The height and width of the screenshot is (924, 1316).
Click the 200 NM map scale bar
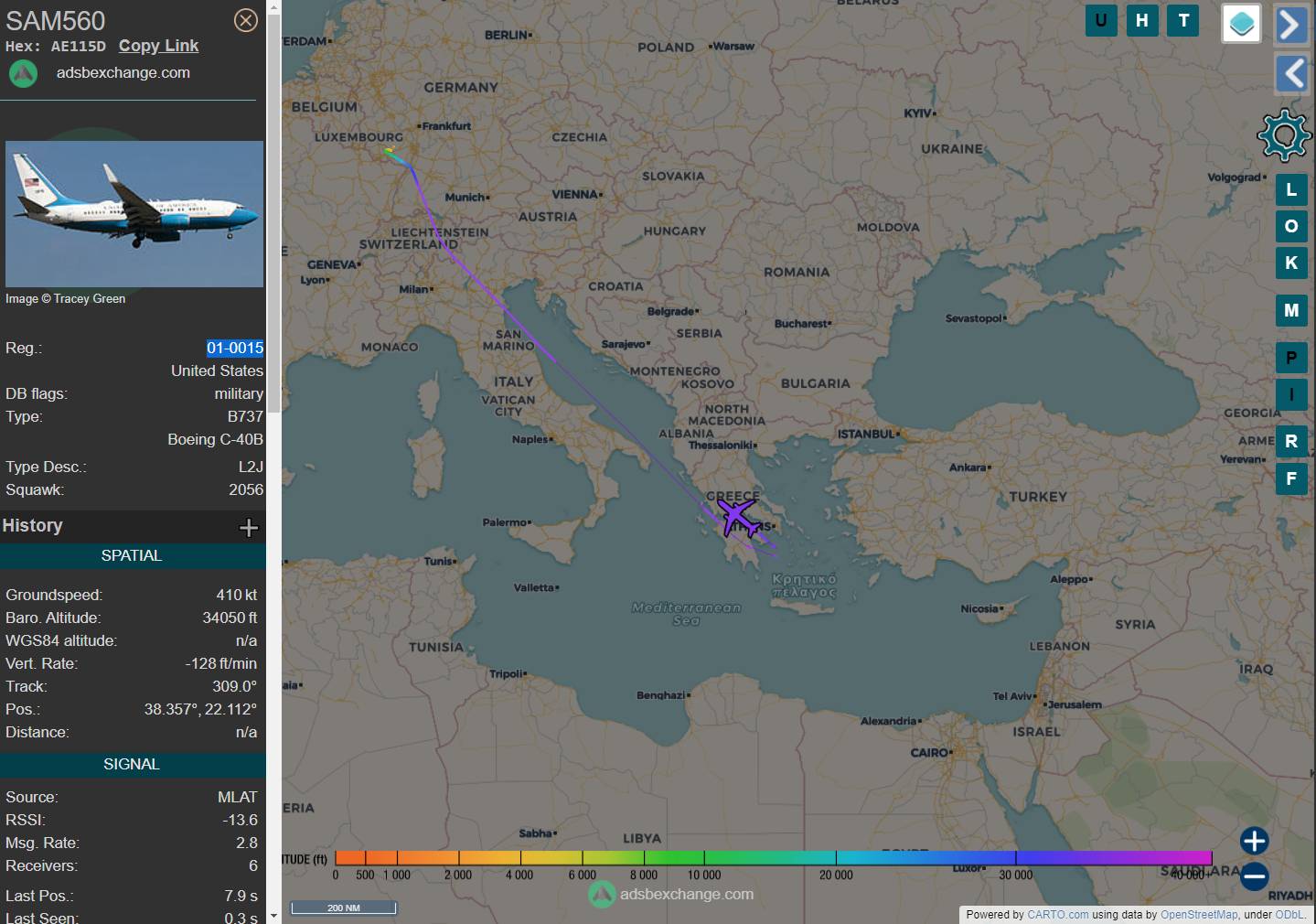click(344, 908)
